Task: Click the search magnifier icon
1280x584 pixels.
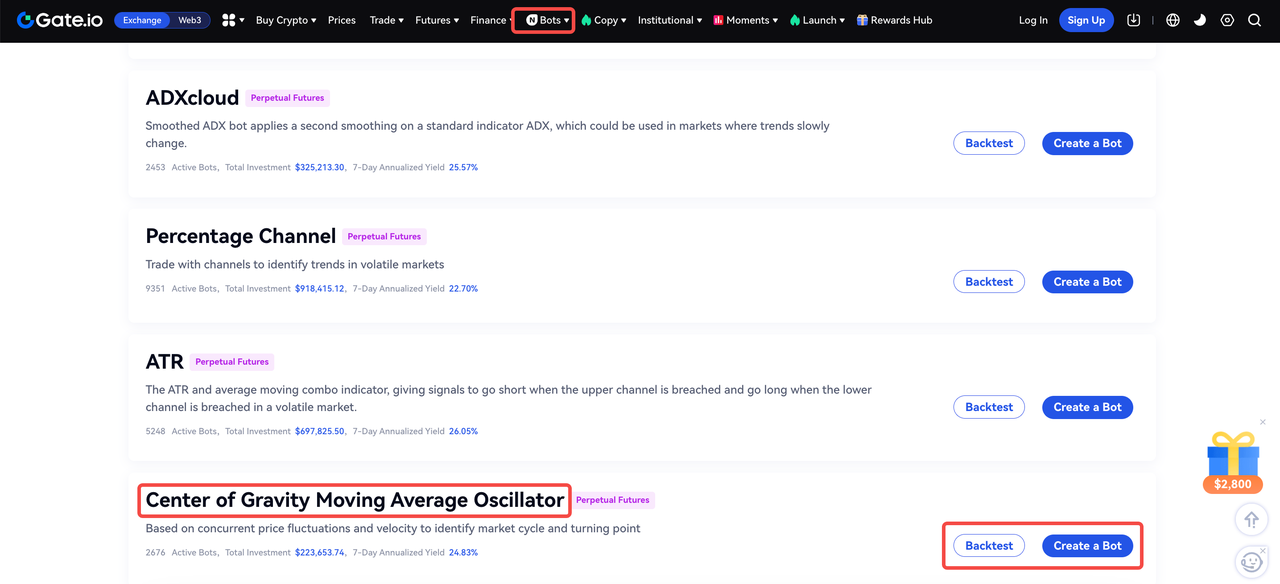Action: [1254, 20]
